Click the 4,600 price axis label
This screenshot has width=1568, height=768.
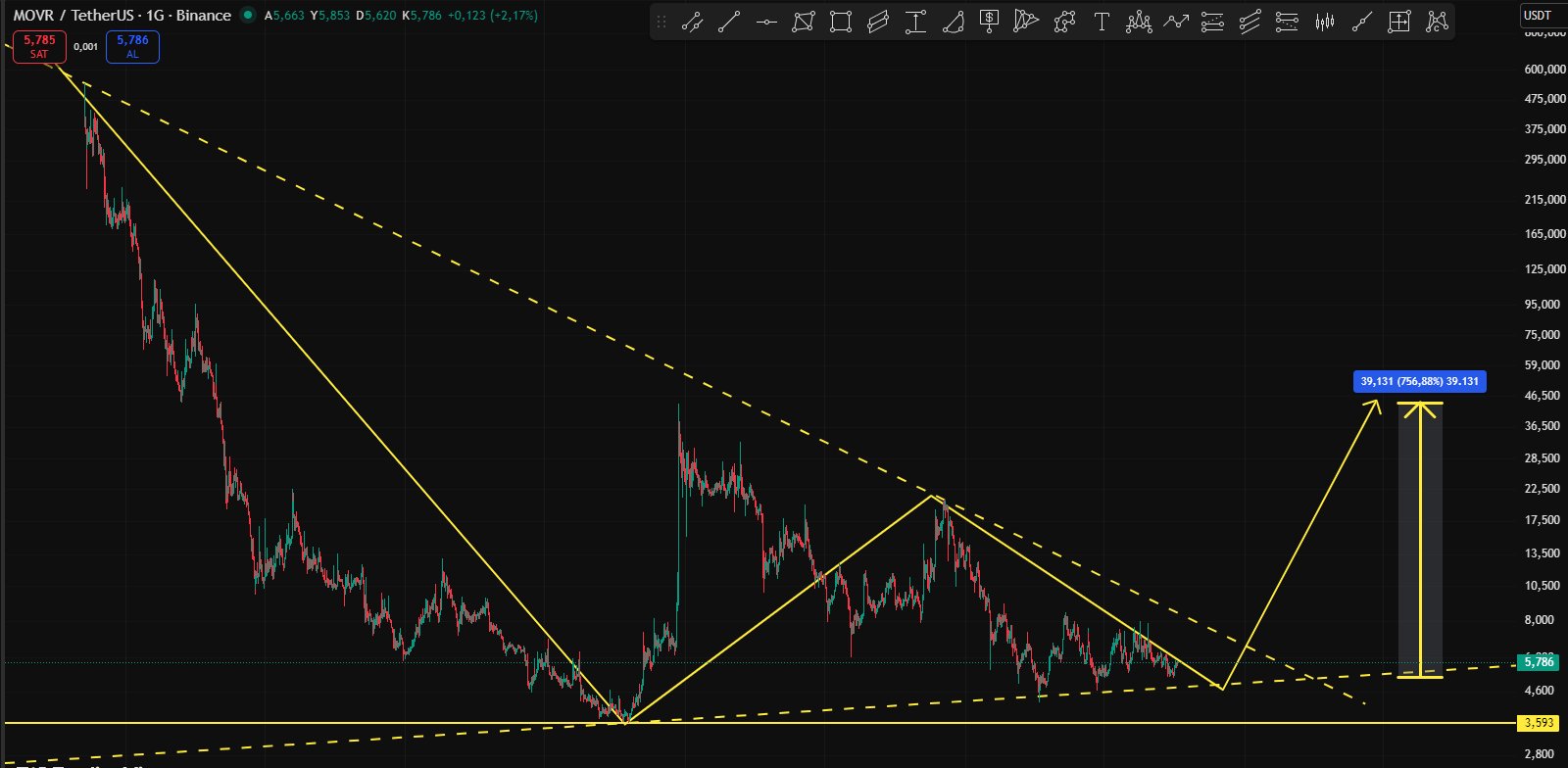[1541, 690]
